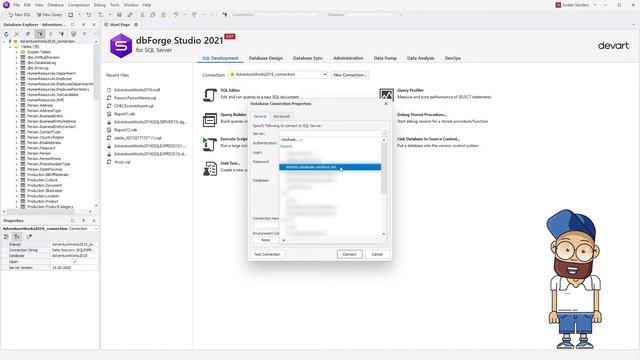Select the System Tables folder
Viewport: 640px width, 360px height.
pos(39,52)
